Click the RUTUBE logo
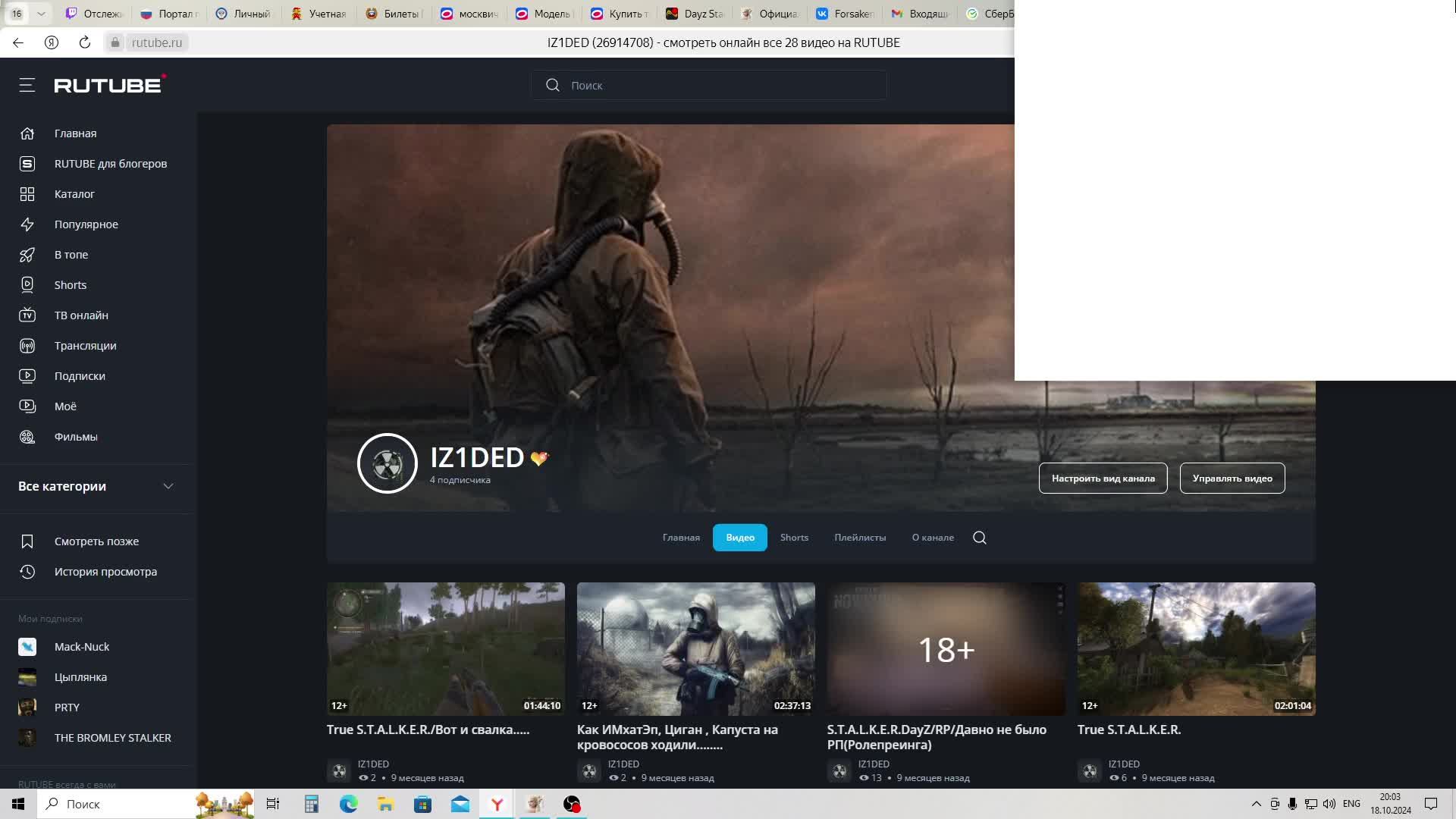This screenshot has height=819, width=1456. (x=109, y=84)
